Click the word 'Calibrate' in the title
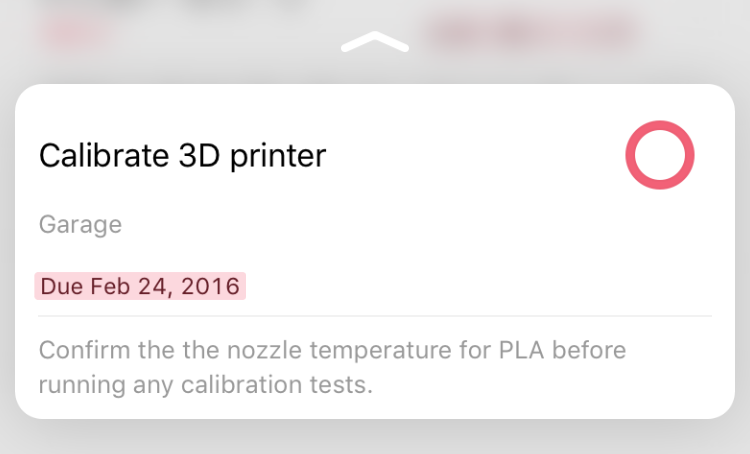 click(x=104, y=155)
